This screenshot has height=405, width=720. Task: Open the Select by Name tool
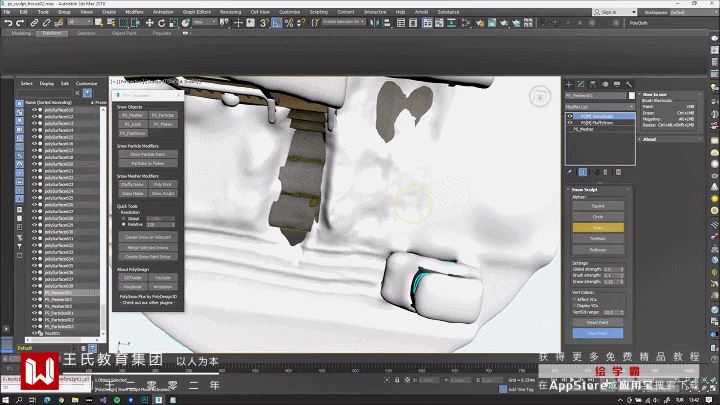pyautogui.click(x=111, y=22)
